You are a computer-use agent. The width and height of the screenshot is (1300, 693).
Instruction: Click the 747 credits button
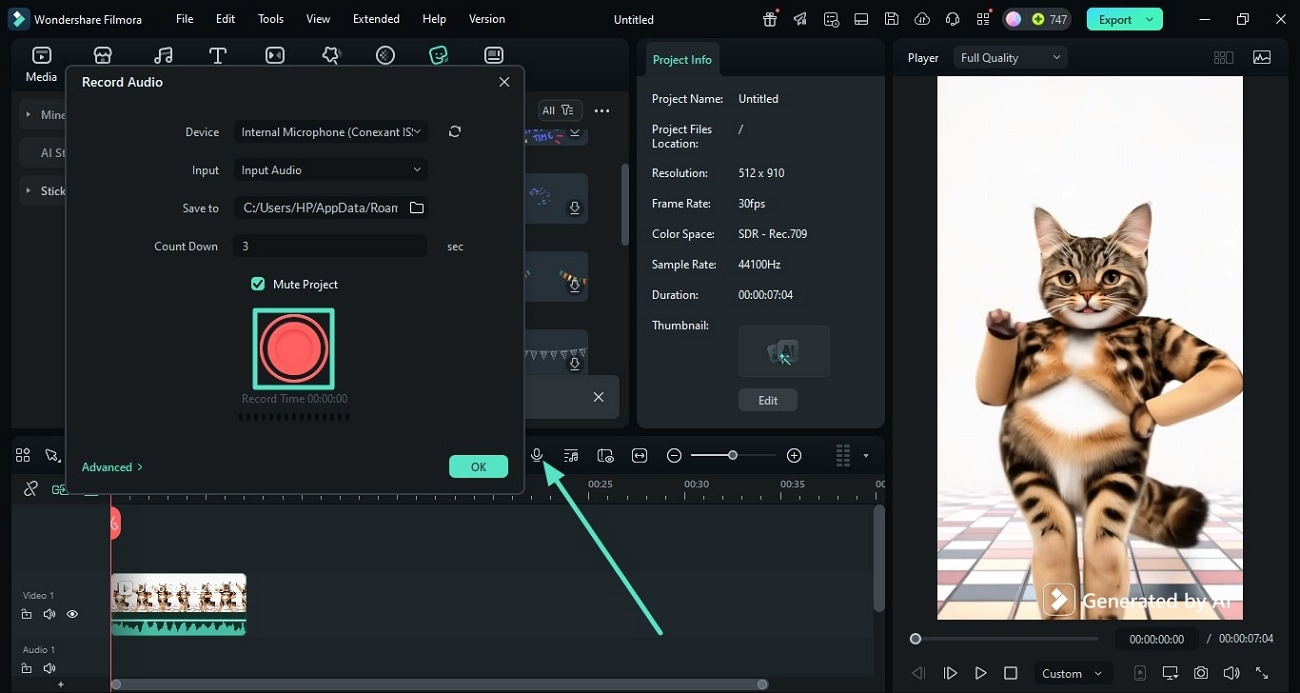coord(1049,19)
